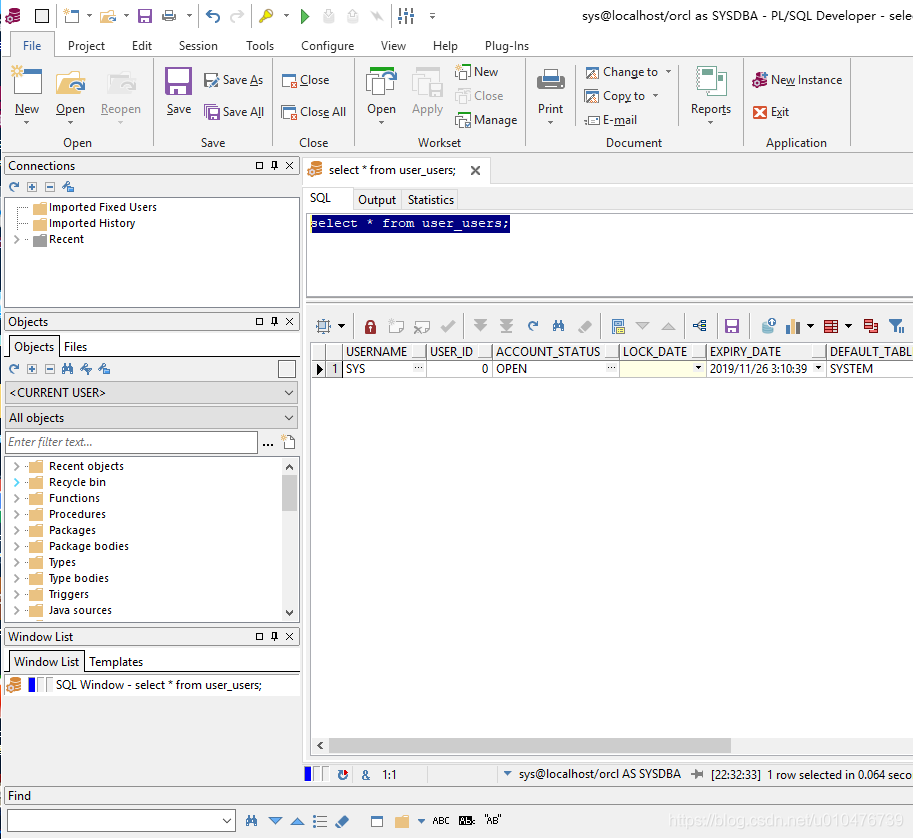This screenshot has width=913, height=839.
Task: Toggle highlighted ABc option in Find bar
Action: (466, 820)
